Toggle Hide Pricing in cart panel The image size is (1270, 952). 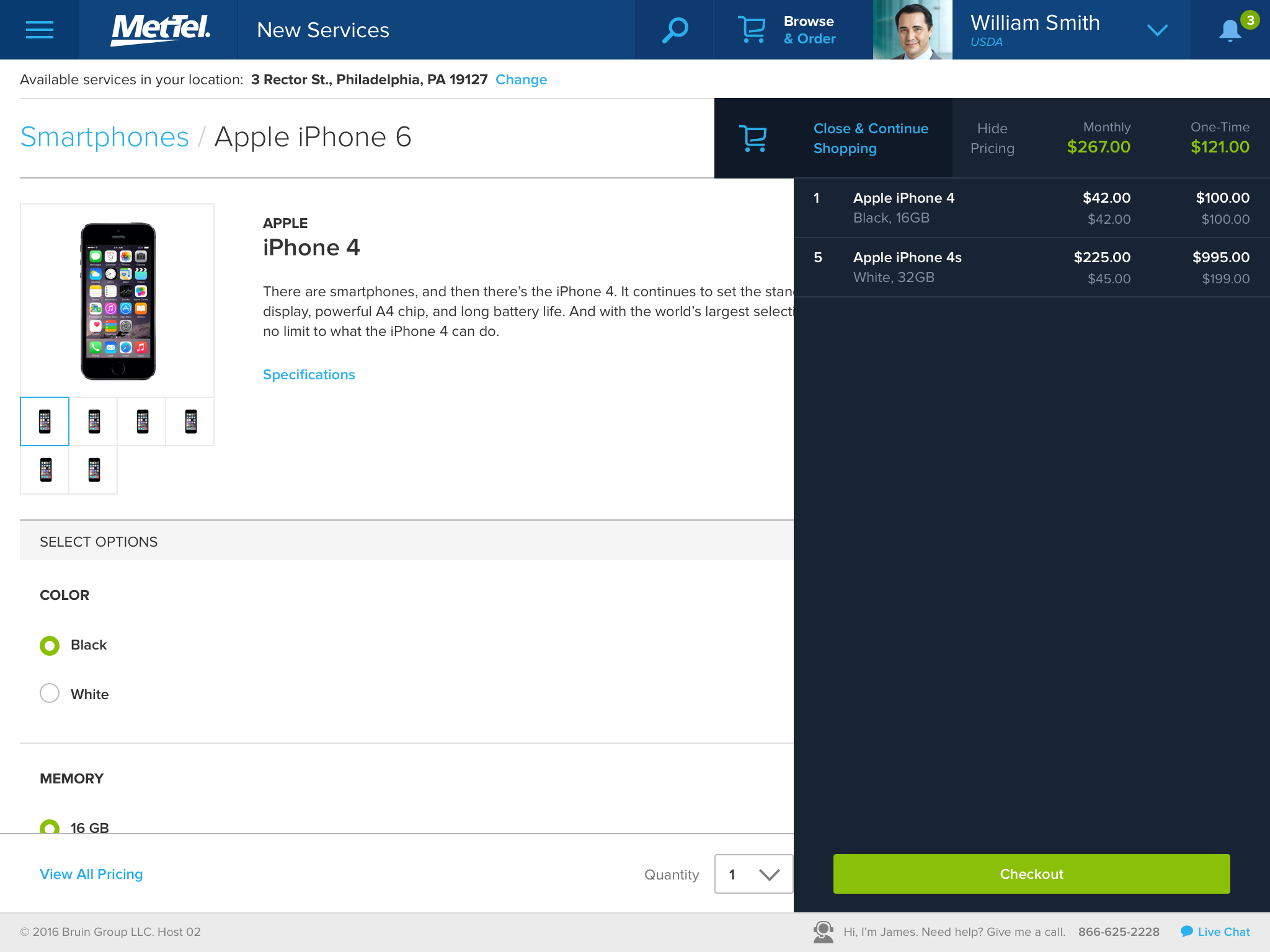[992, 138]
